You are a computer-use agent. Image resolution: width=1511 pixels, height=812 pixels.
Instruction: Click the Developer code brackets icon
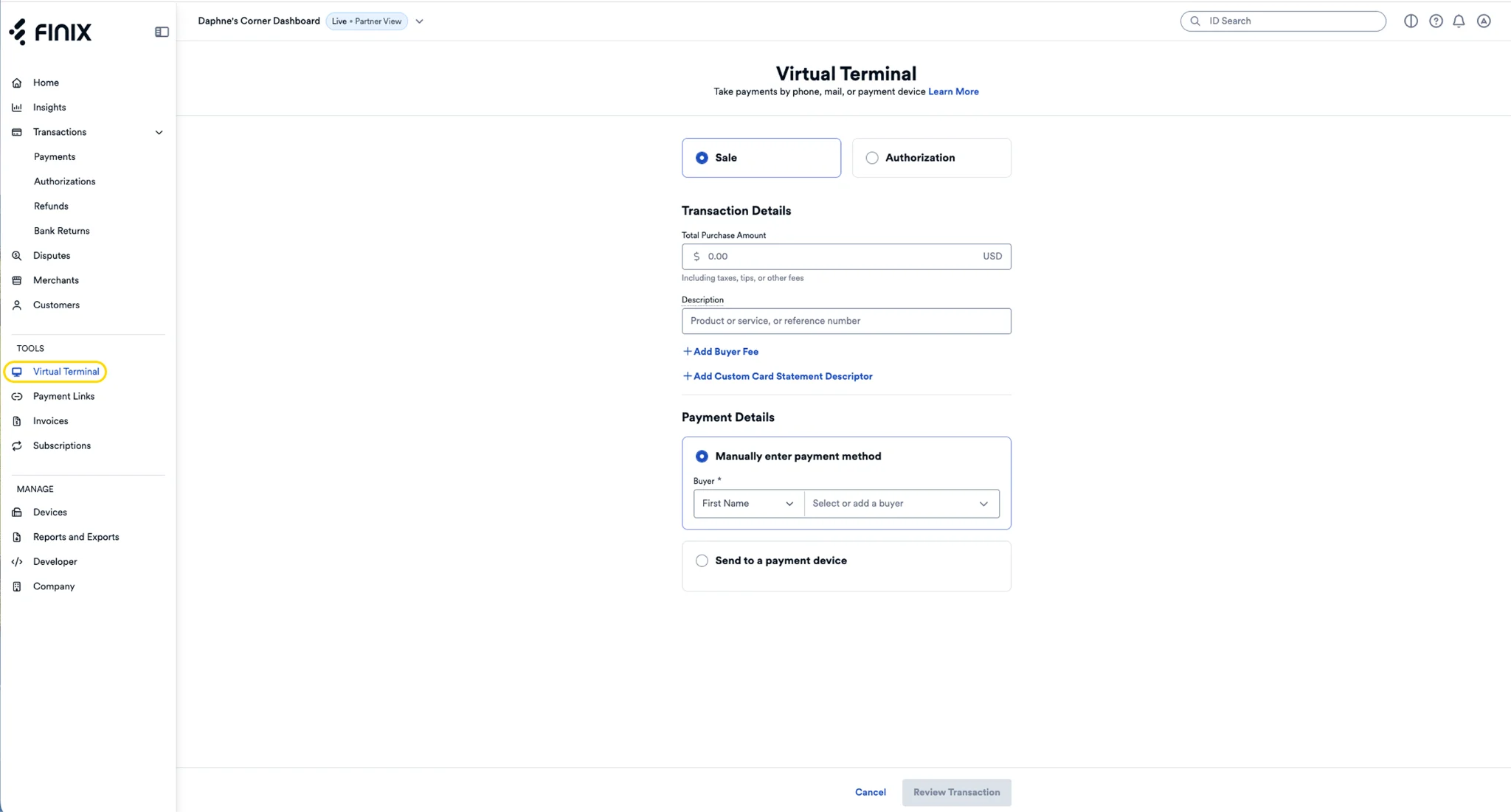pos(17,562)
